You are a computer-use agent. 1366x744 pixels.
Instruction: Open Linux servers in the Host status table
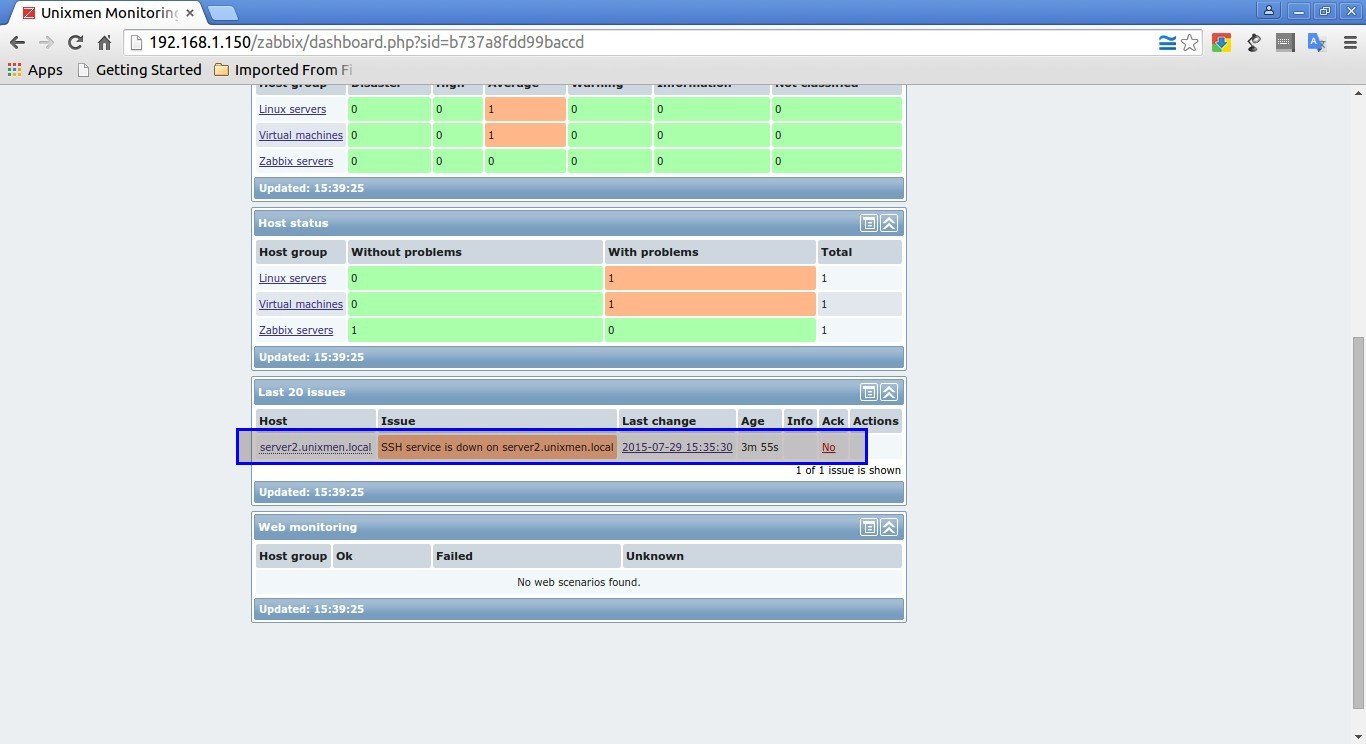point(292,278)
